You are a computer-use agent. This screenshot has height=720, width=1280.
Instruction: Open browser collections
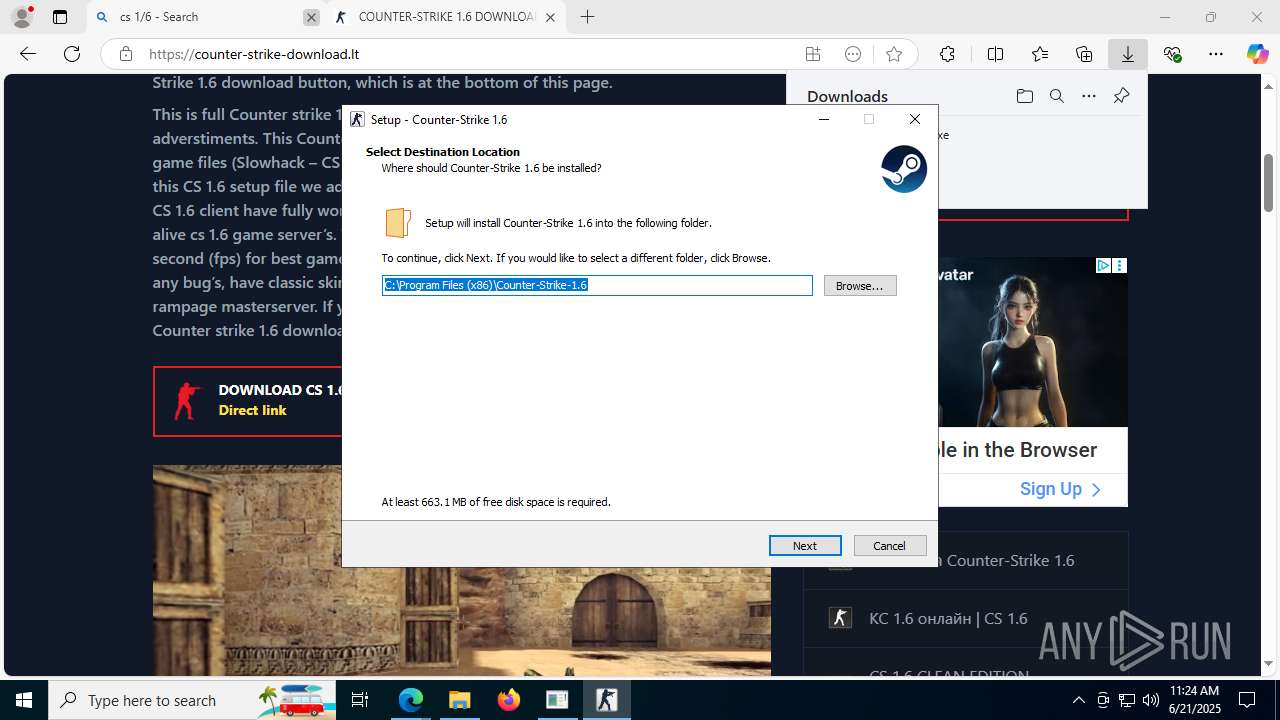tap(1084, 54)
